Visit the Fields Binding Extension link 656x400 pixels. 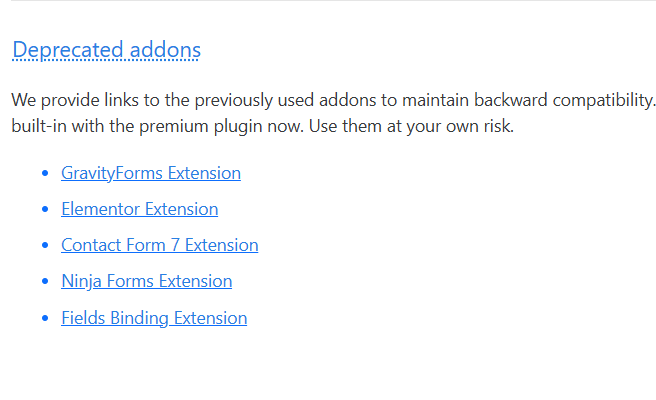[x=154, y=318]
